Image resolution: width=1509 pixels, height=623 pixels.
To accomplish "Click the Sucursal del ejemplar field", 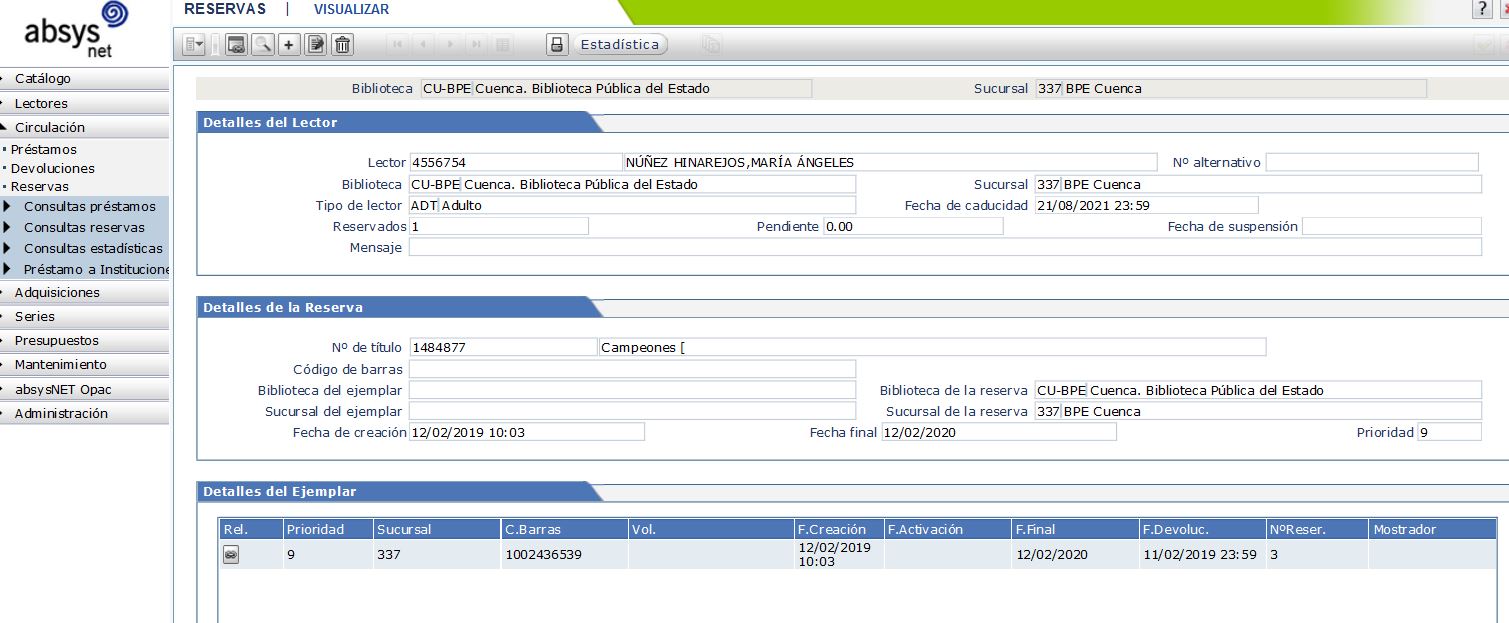I will pos(632,411).
